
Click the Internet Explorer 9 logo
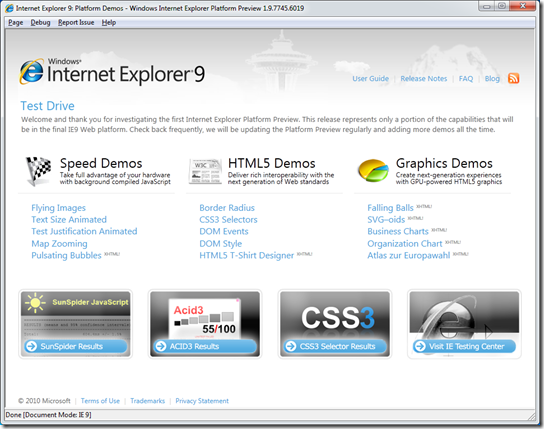point(112,72)
